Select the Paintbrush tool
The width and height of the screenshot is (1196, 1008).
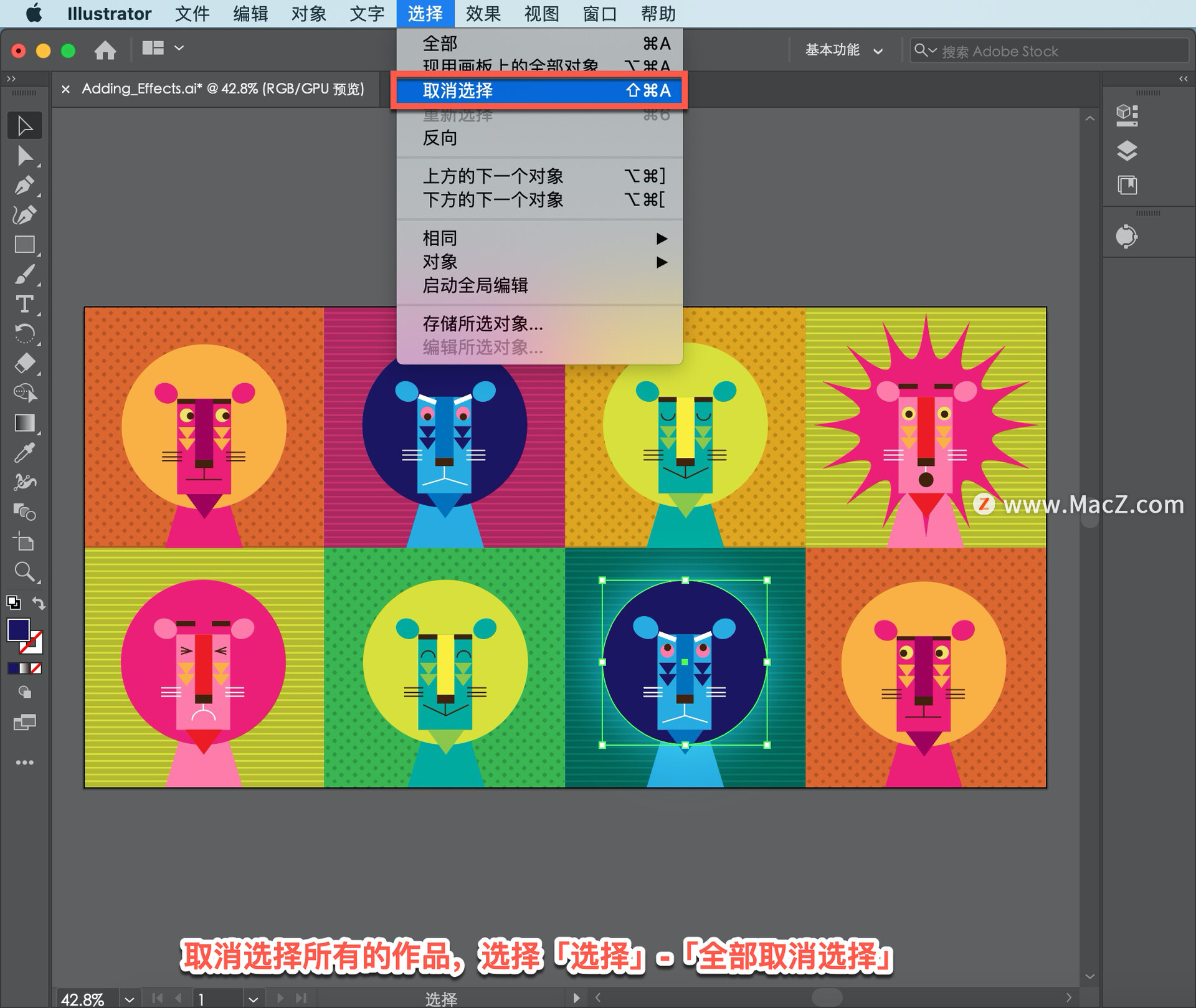[x=24, y=275]
